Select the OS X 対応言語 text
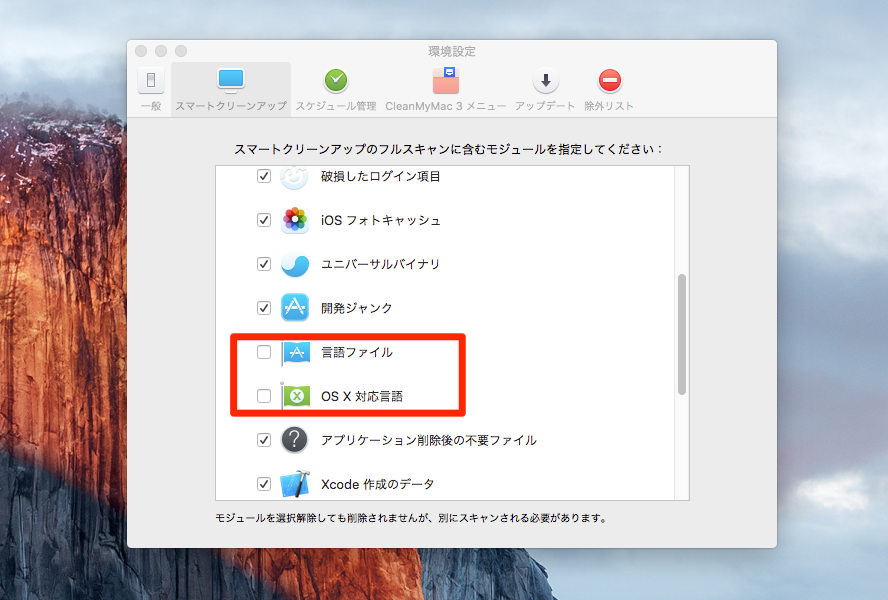The height and width of the screenshot is (600, 888). click(x=362, y=396)
